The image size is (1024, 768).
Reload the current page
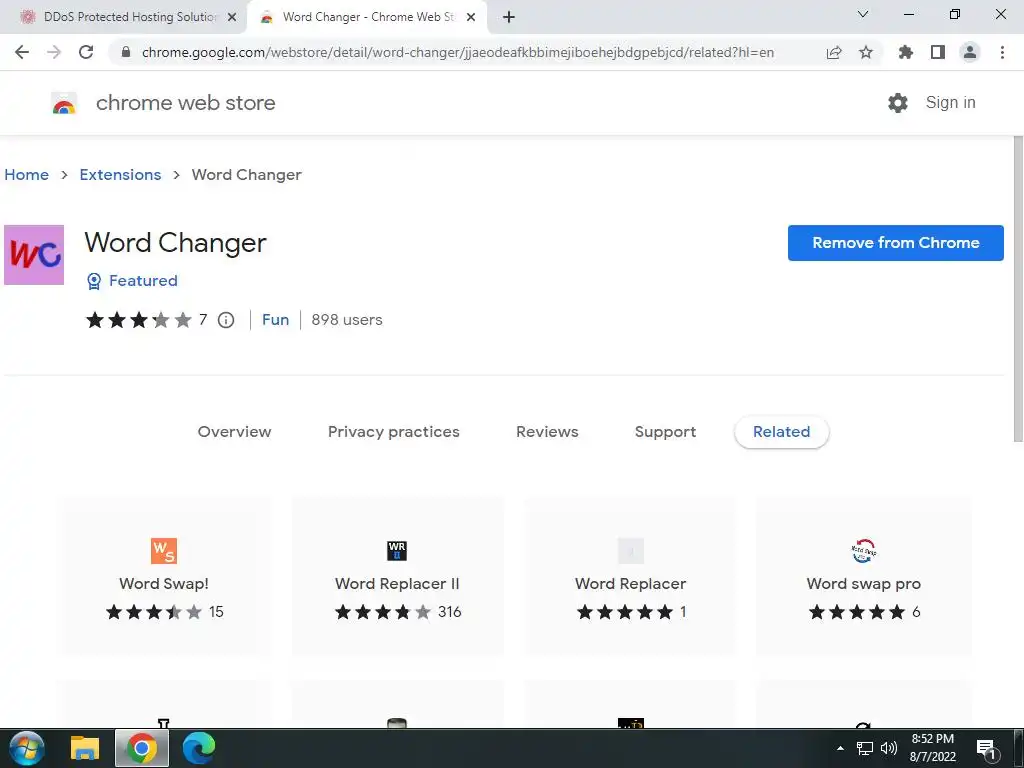(86, 52)
